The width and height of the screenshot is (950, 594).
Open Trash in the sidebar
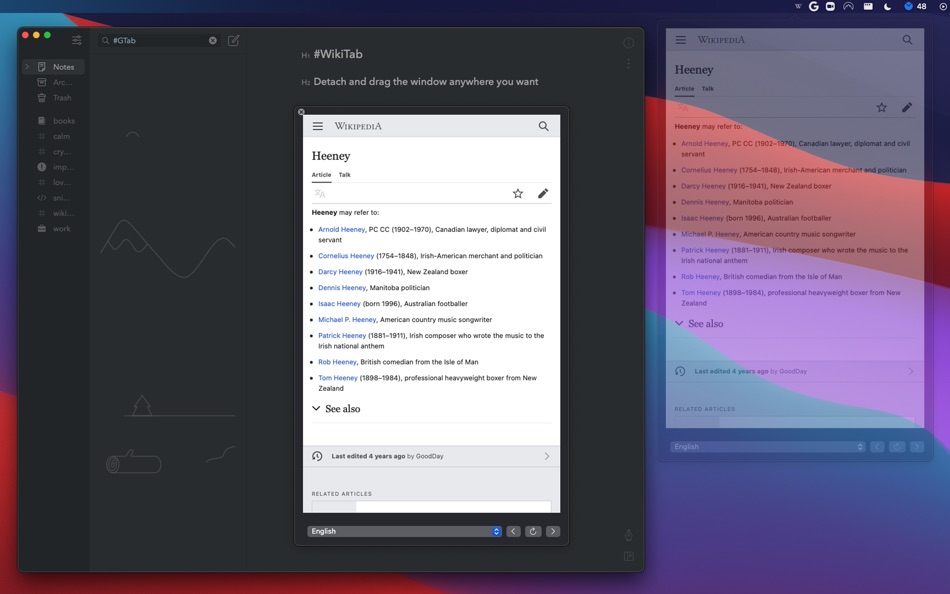click(x=55, y=98)
